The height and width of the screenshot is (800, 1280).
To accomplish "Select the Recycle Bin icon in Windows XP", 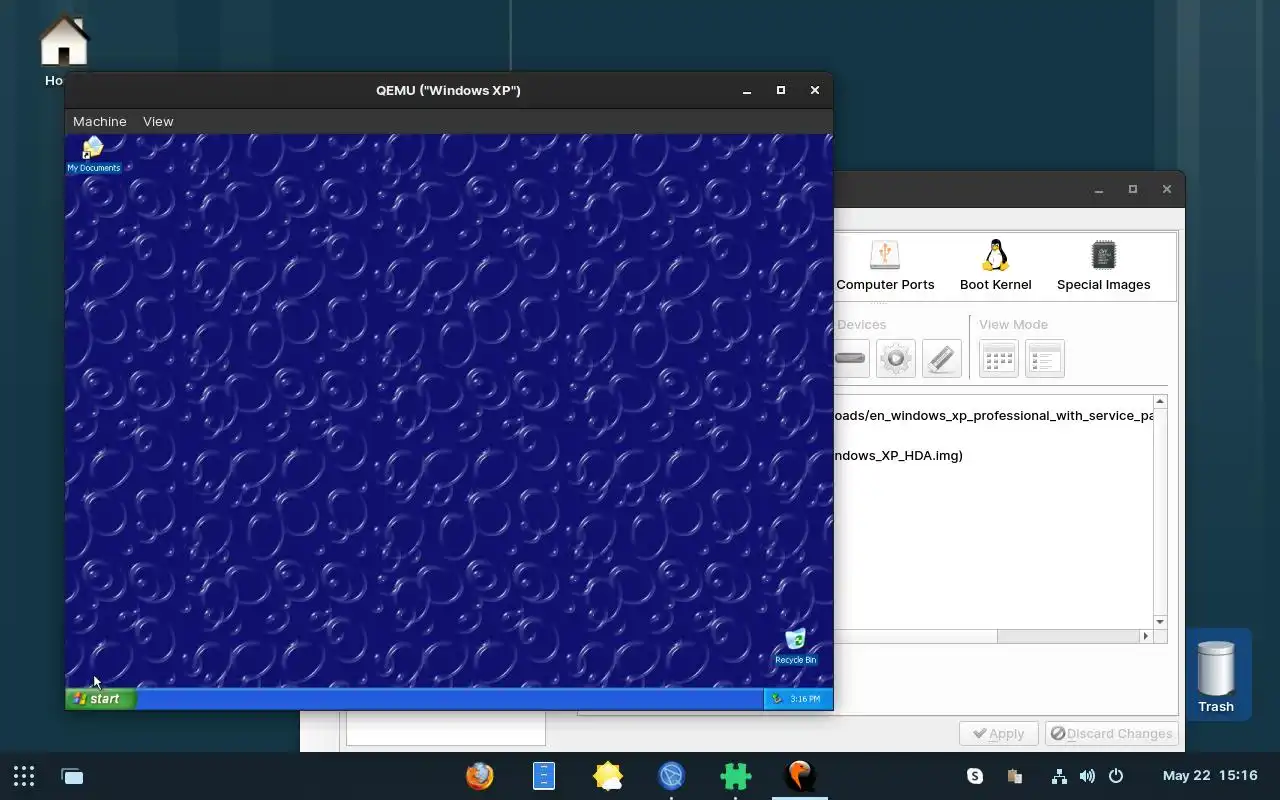I will coord(796,647).
